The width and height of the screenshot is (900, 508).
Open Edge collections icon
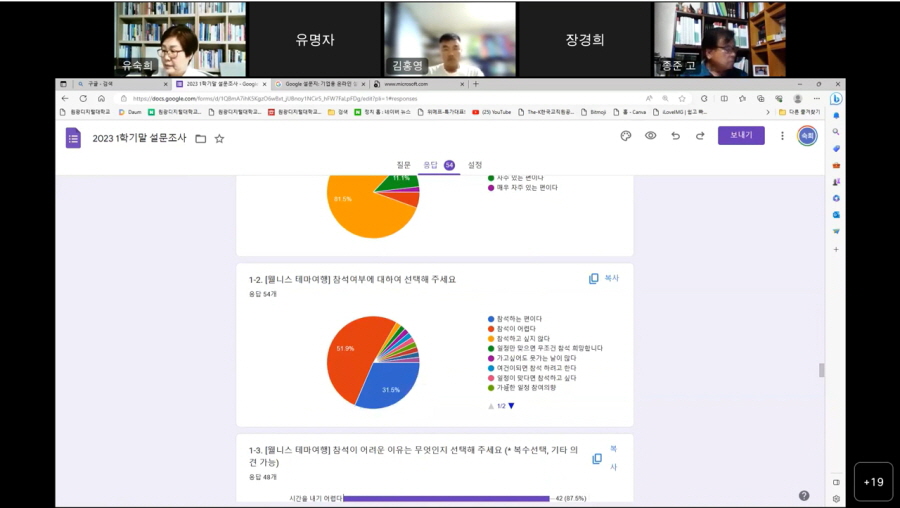coord(761,99)
